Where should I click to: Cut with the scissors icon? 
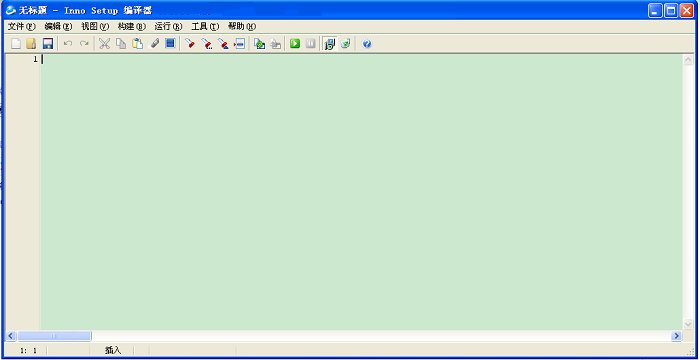tap(104, 44)
